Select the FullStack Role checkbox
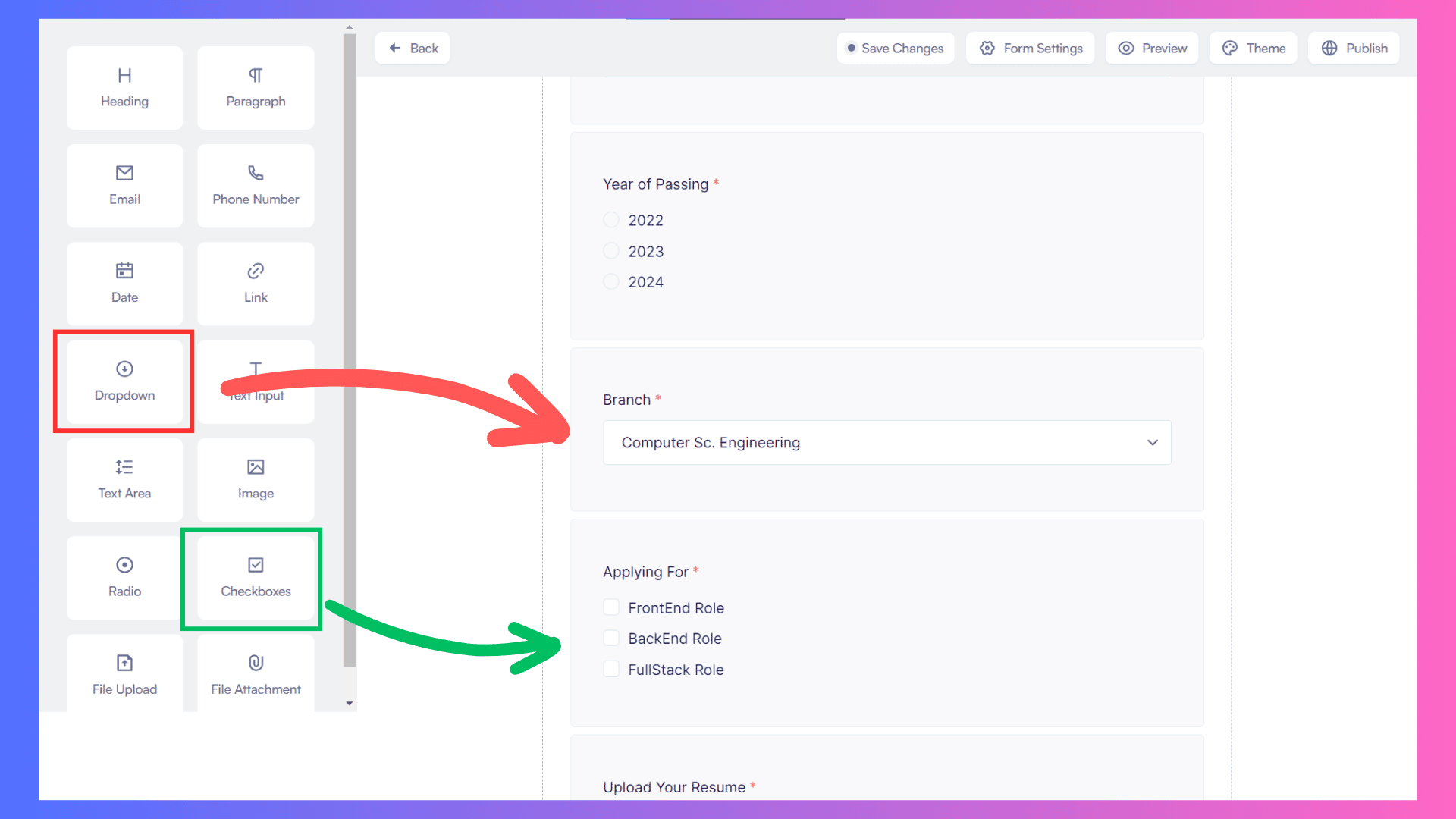Viewport: 1456px width, 819px height. tap(611, 669)
